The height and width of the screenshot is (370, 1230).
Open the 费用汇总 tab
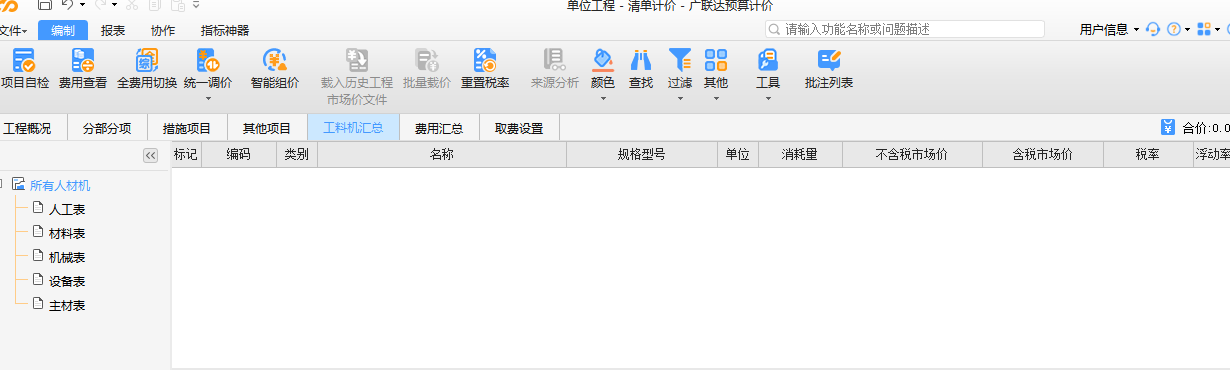[x=439, y=128]
